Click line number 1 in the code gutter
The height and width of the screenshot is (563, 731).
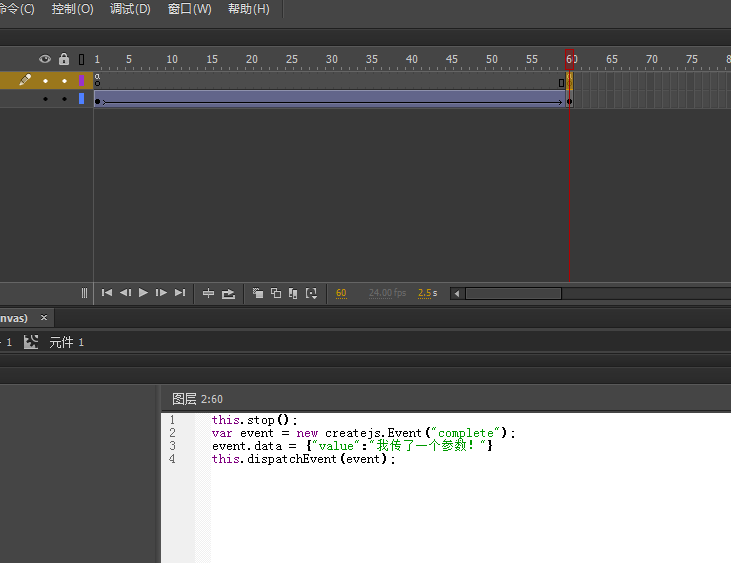point(172,420)
